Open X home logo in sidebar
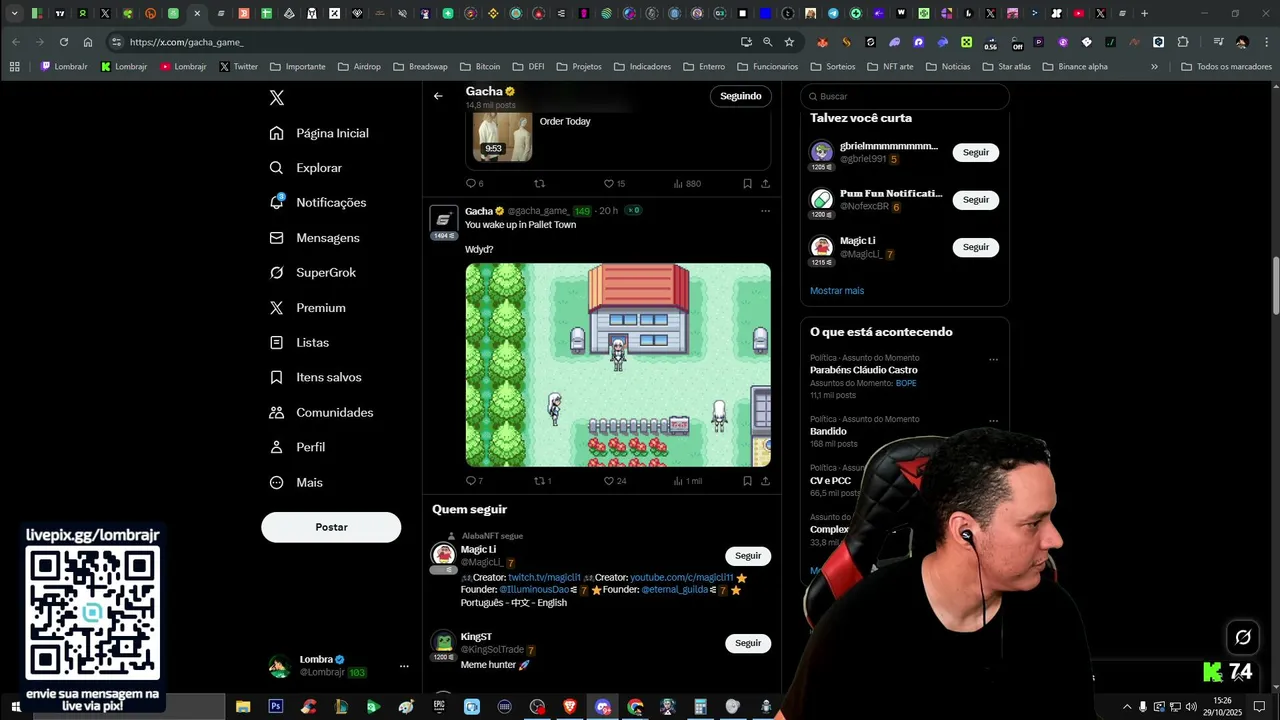Image resolution: width=1280 pixels, height=720 pixels. tap(277, 98)
